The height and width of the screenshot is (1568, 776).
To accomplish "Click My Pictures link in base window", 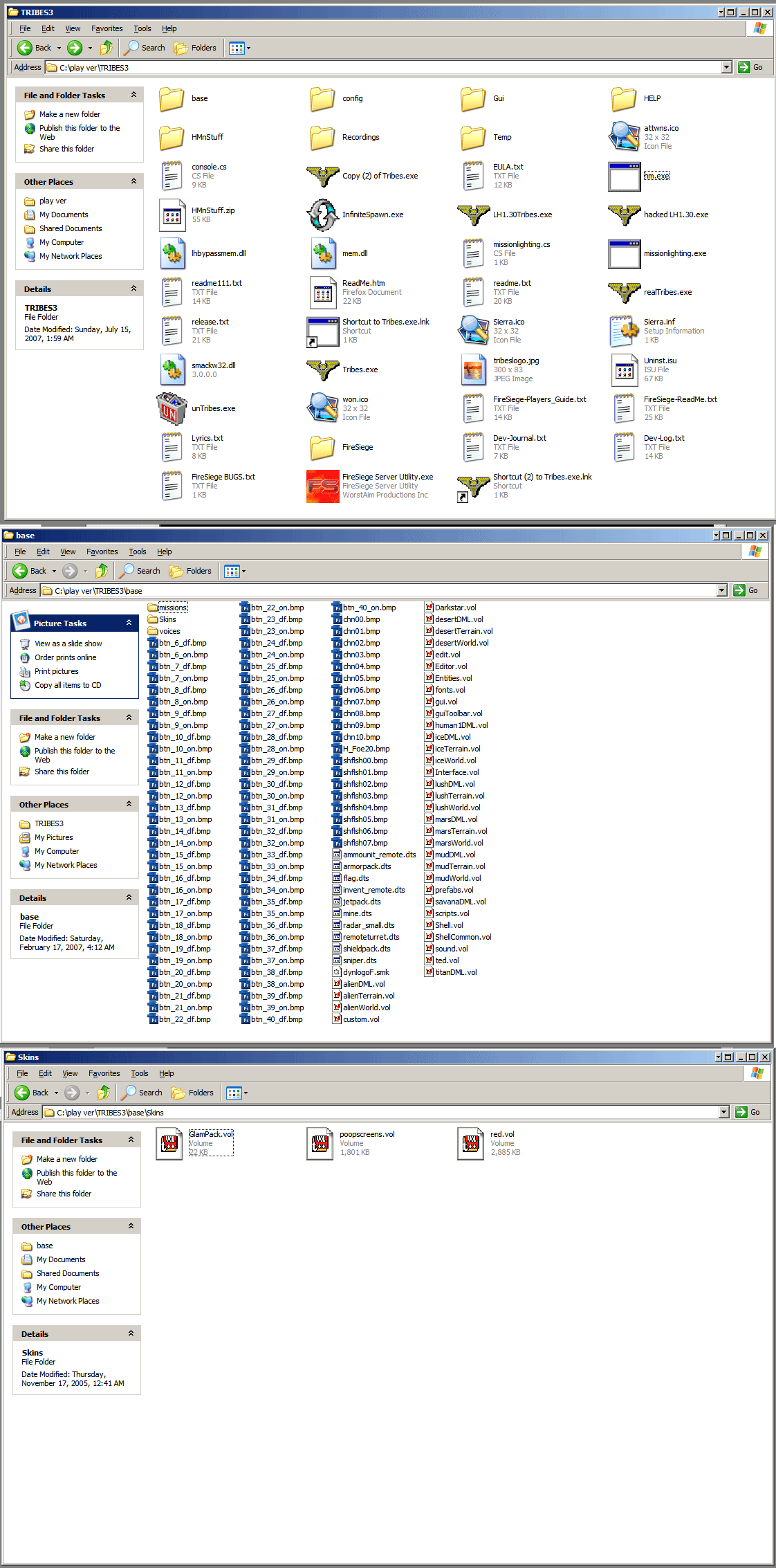I will [54, 837].
